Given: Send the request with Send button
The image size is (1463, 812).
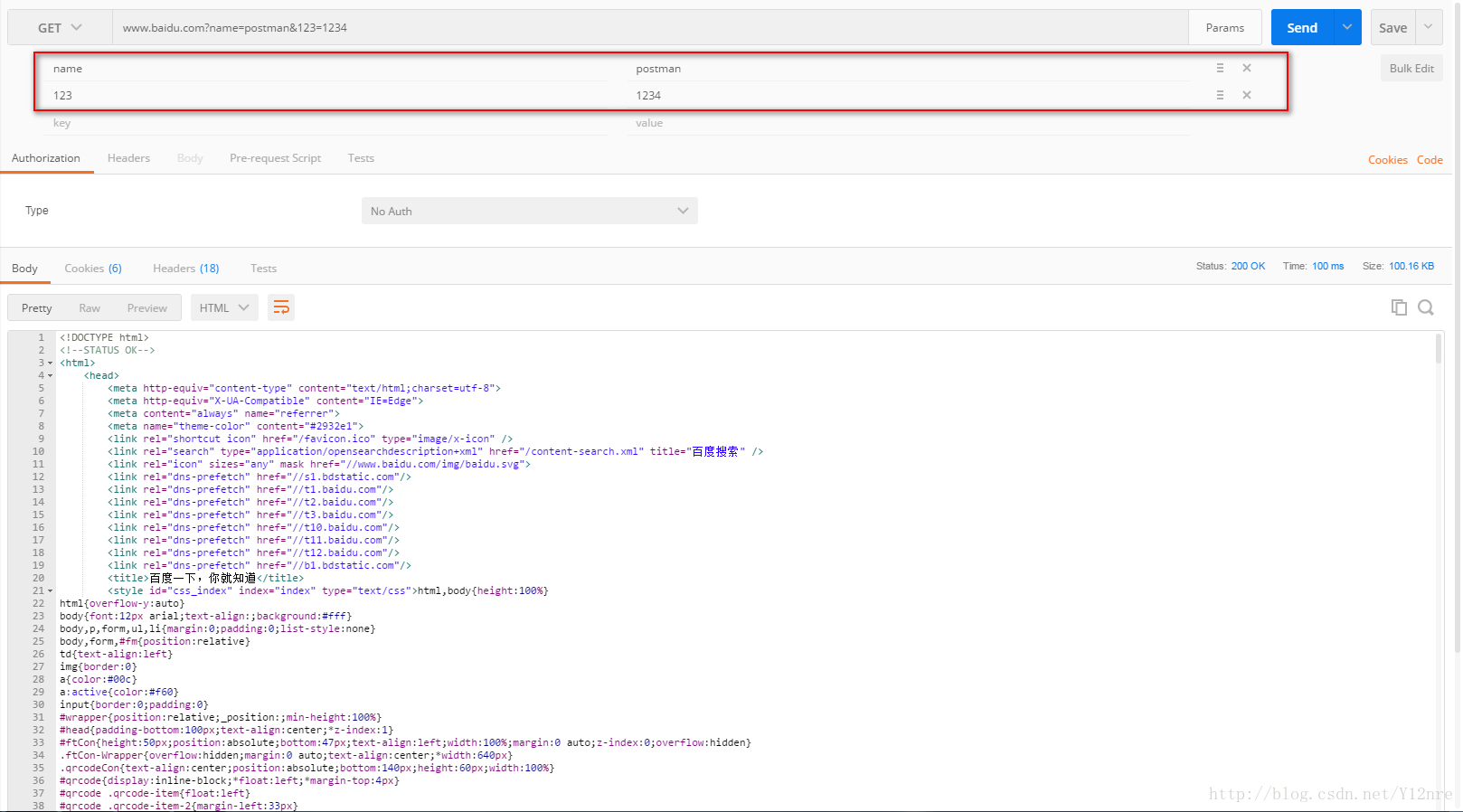Looking at the screenshot, I should [1302, 28].
